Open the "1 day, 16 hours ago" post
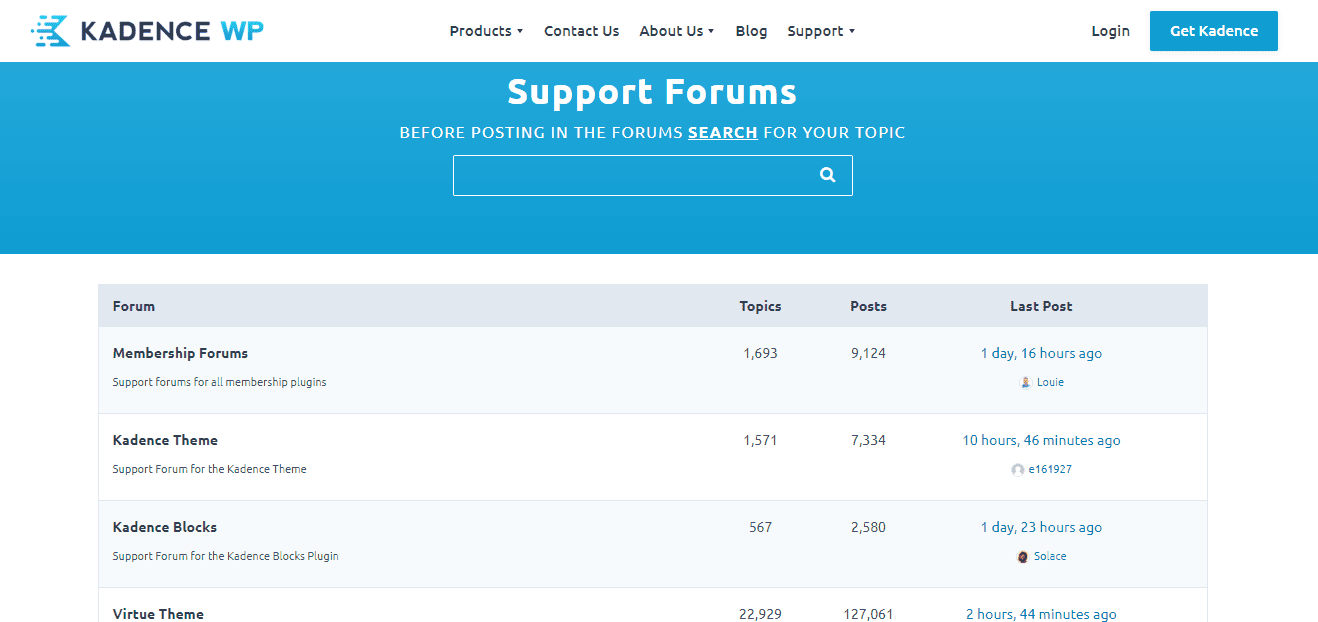Image resolution: width=1318 pixels, height=622 pixels. (1041, 353)
